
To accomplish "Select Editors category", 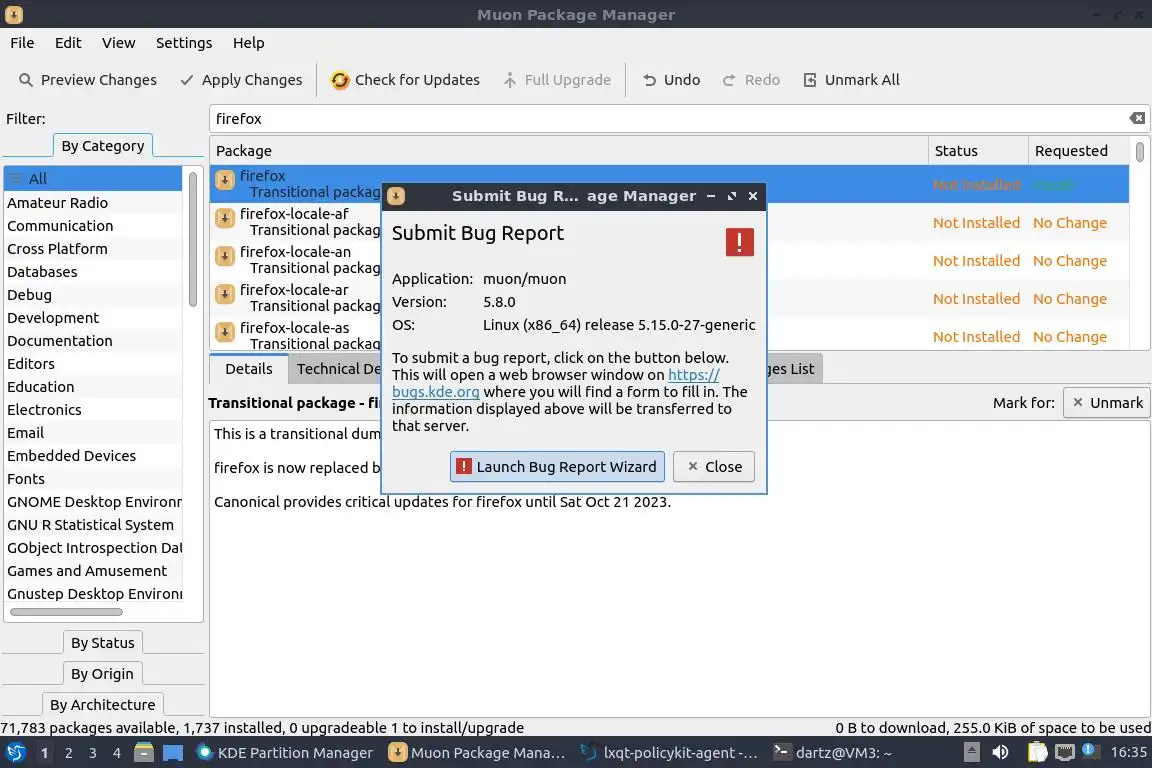I will [x=93, y=364].
